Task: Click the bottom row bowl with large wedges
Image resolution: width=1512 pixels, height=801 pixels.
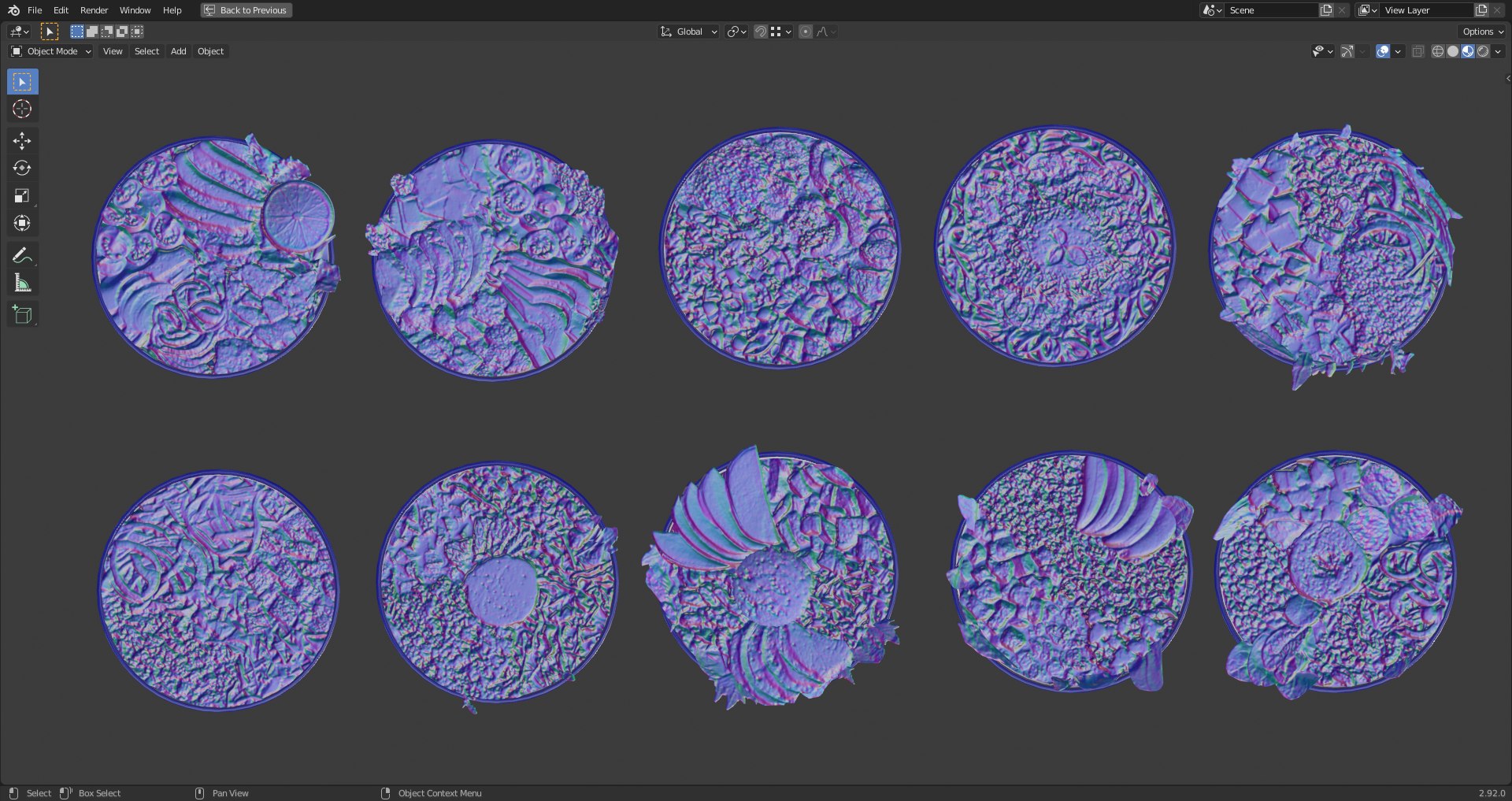Action: [x=770, y=577]
